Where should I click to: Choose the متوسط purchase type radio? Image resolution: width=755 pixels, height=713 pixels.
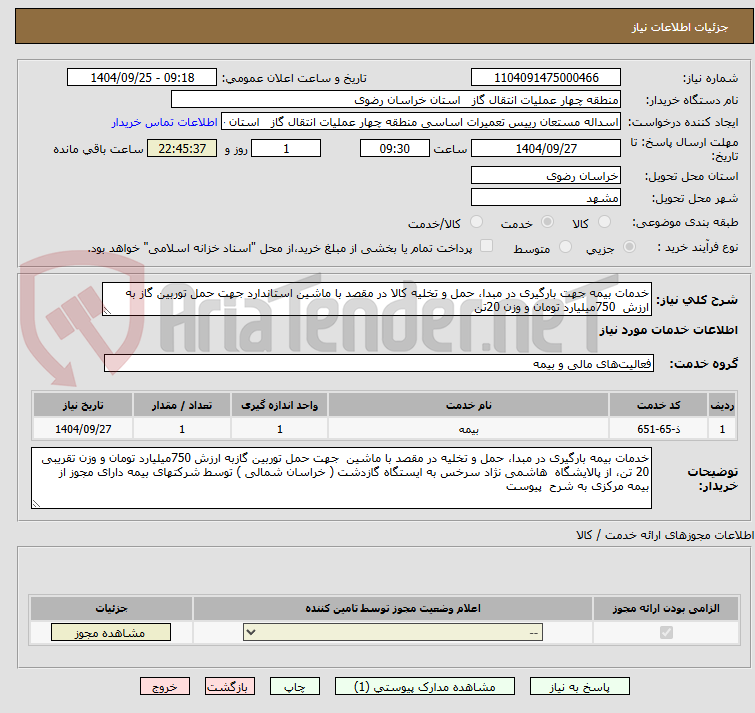(565, 247)
